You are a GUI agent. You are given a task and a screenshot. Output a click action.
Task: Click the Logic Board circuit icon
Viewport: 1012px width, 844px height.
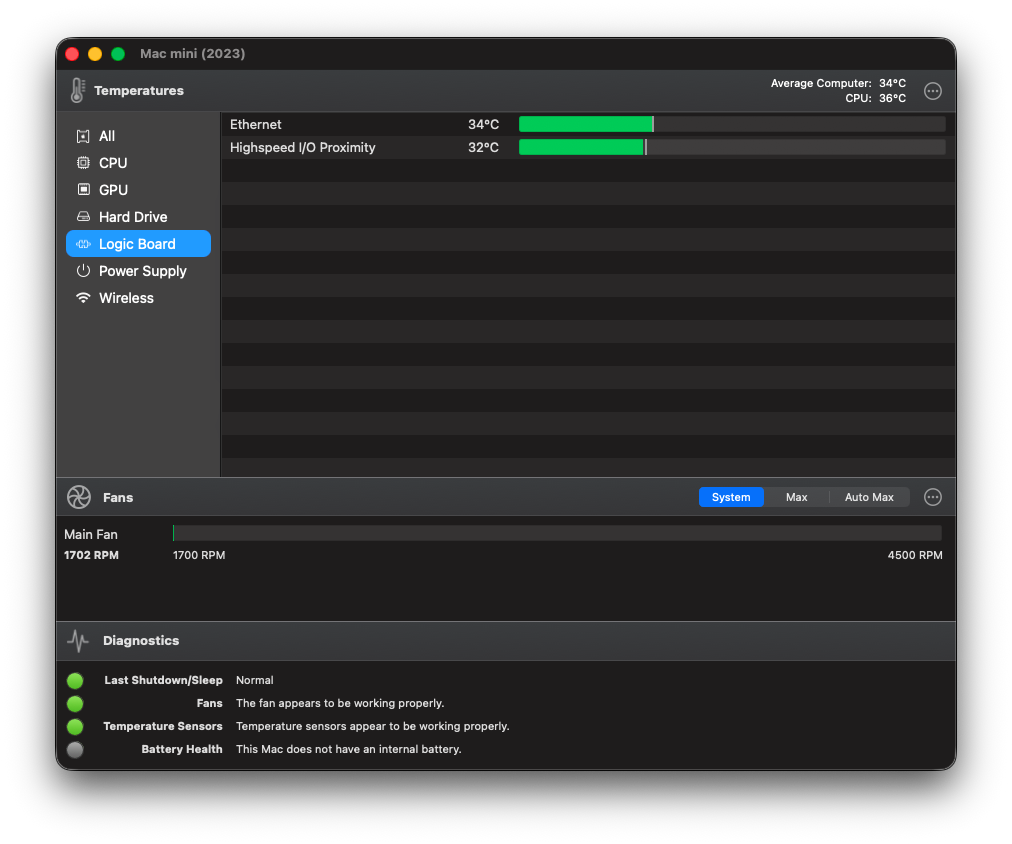tap(83, 244)
